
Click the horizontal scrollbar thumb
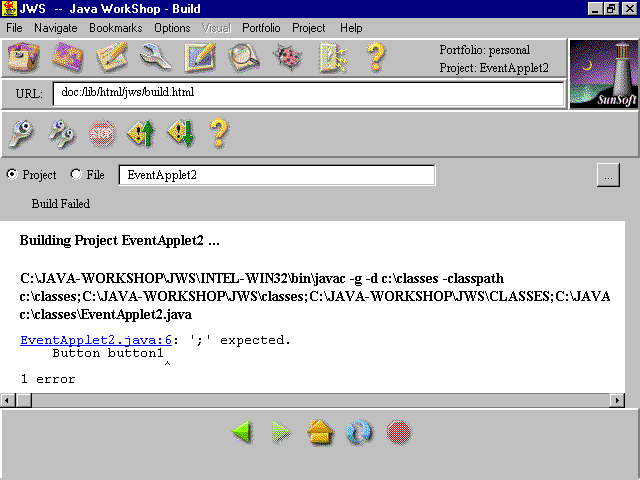(x=24, y=401)
